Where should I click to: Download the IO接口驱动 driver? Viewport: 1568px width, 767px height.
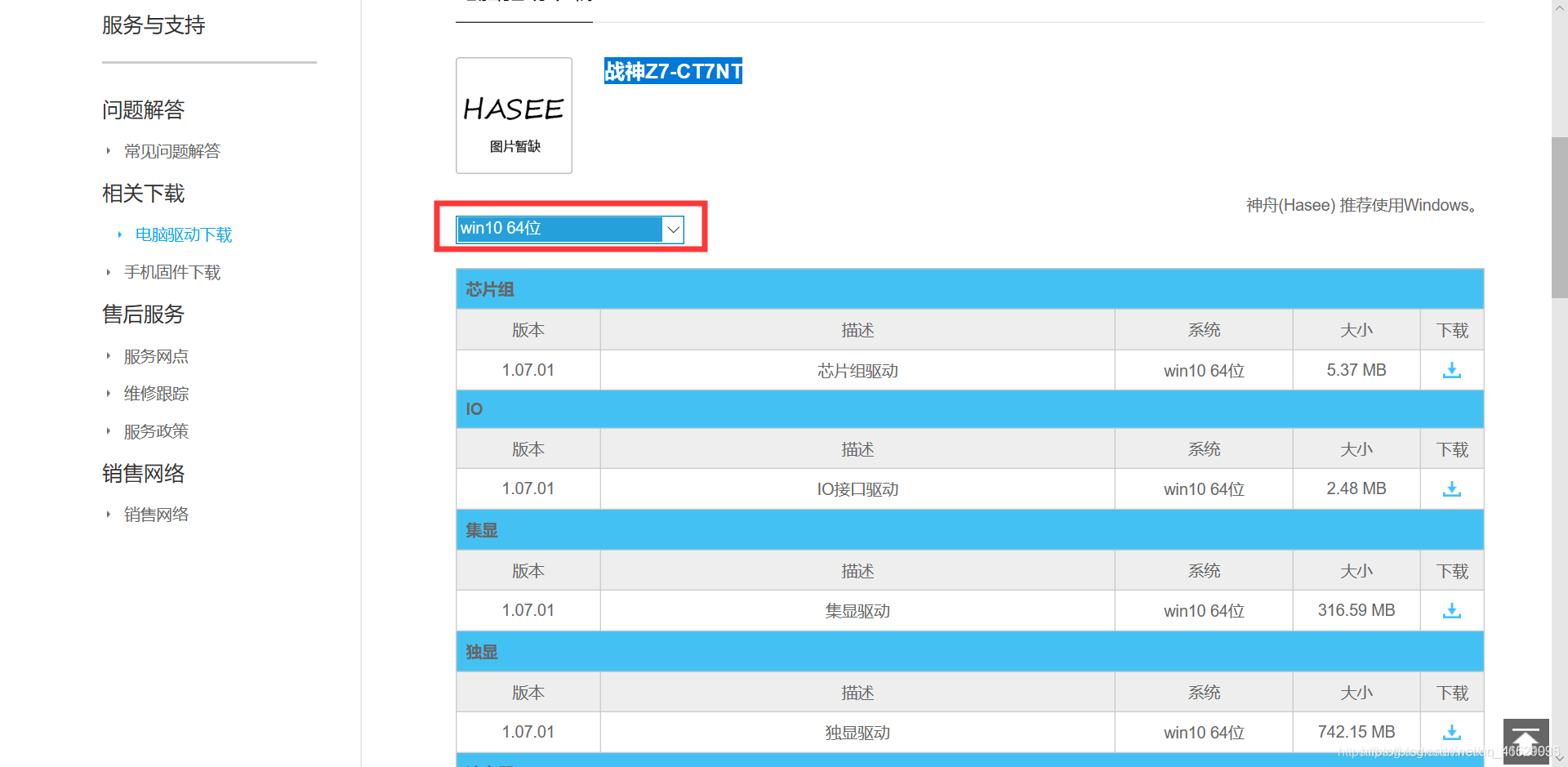(x=1451, y=488)
